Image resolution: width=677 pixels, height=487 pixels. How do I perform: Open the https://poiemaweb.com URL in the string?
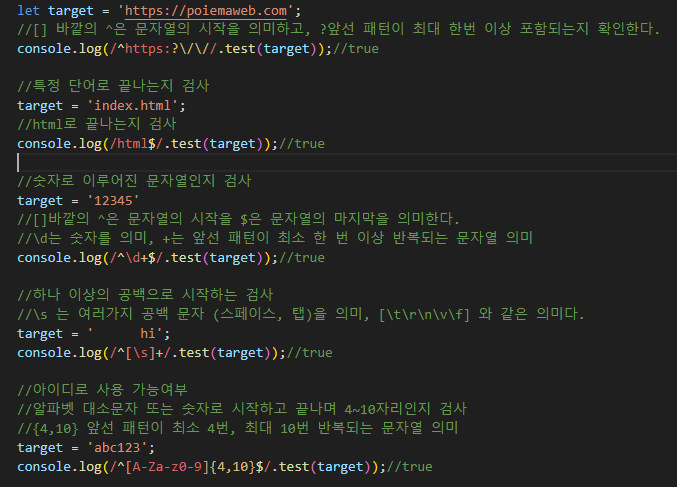[206, 10]
